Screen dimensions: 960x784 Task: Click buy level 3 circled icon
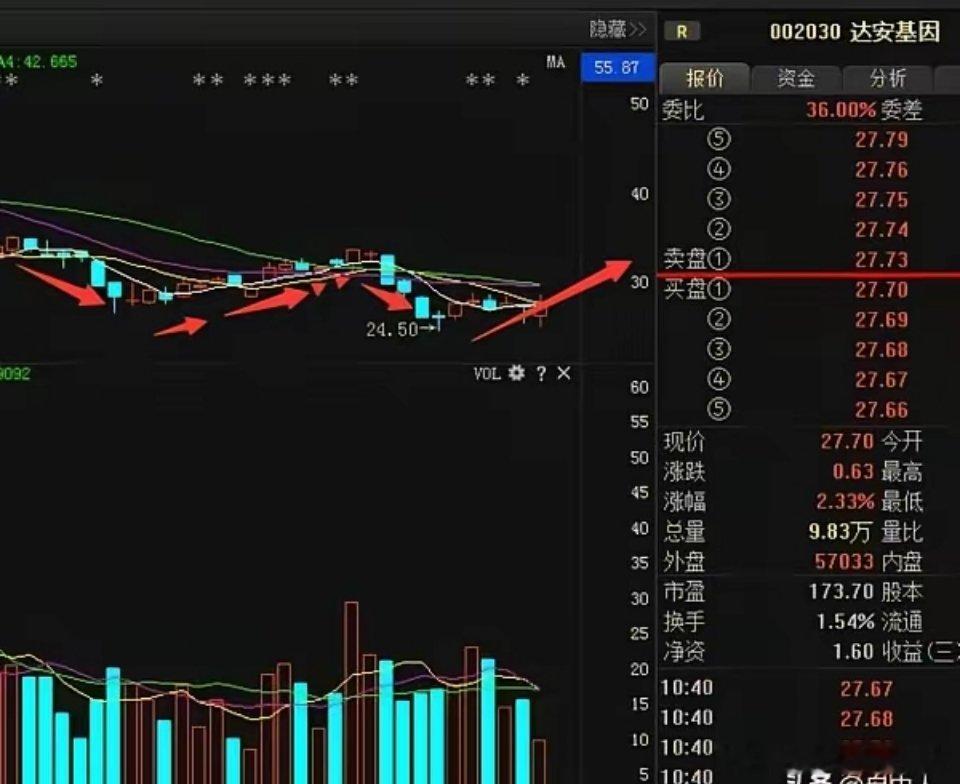pos(719,349)
